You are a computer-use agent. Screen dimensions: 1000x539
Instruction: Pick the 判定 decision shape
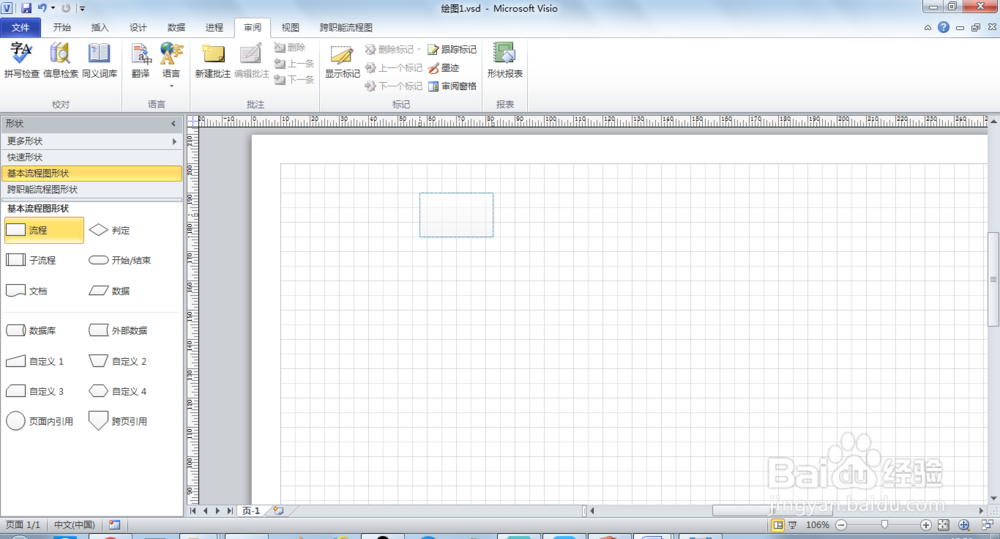pyautogui.click(x=109, y=230)
